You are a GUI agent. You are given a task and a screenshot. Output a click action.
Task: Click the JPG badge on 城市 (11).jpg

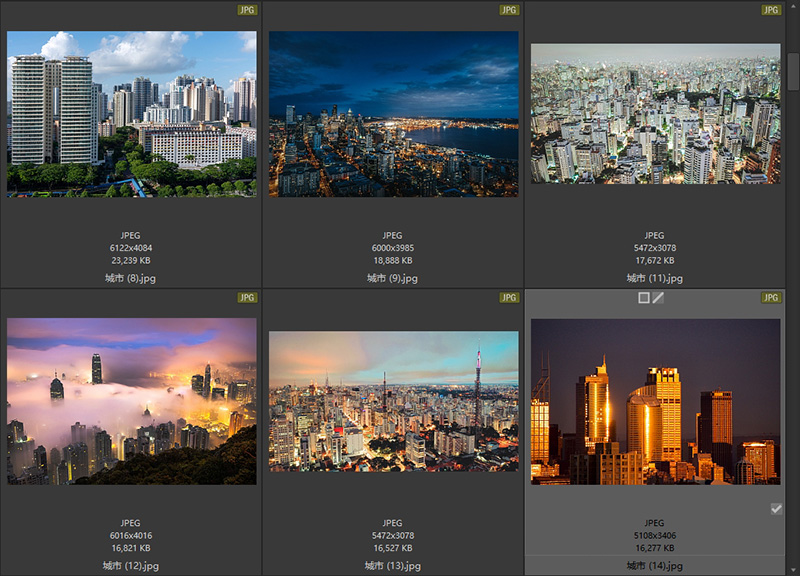(771, 10)
